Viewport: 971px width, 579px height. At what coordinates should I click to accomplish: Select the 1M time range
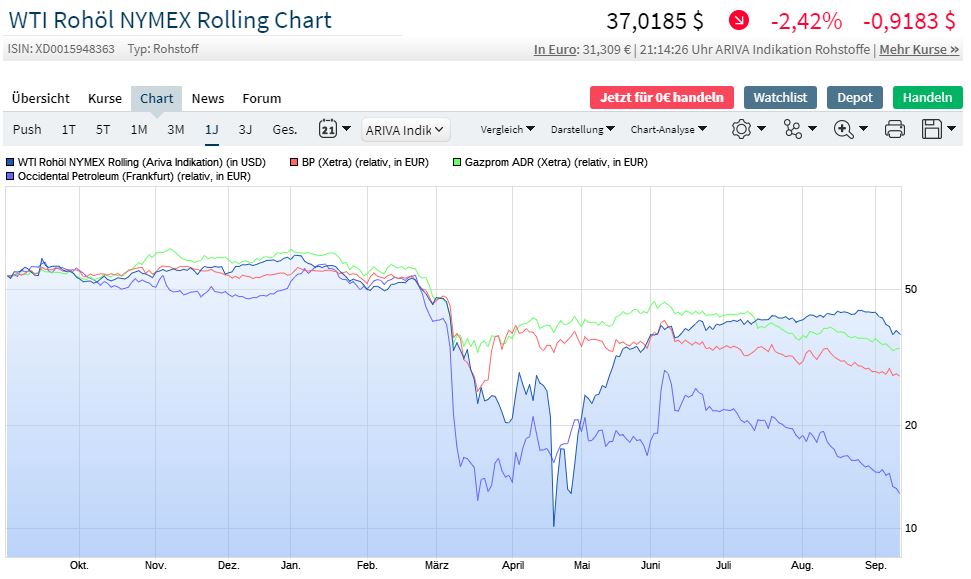click(x=137, y=129)
